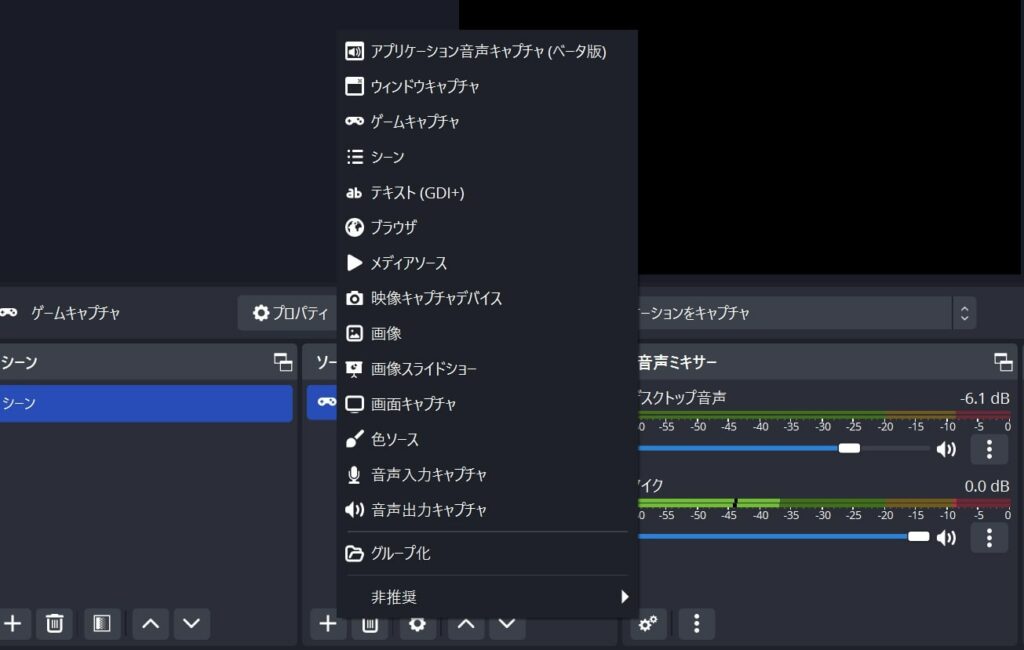Viewport: 1024px width, 650px height.
Task: Open scene filters icon
Action: click(101, 624)
